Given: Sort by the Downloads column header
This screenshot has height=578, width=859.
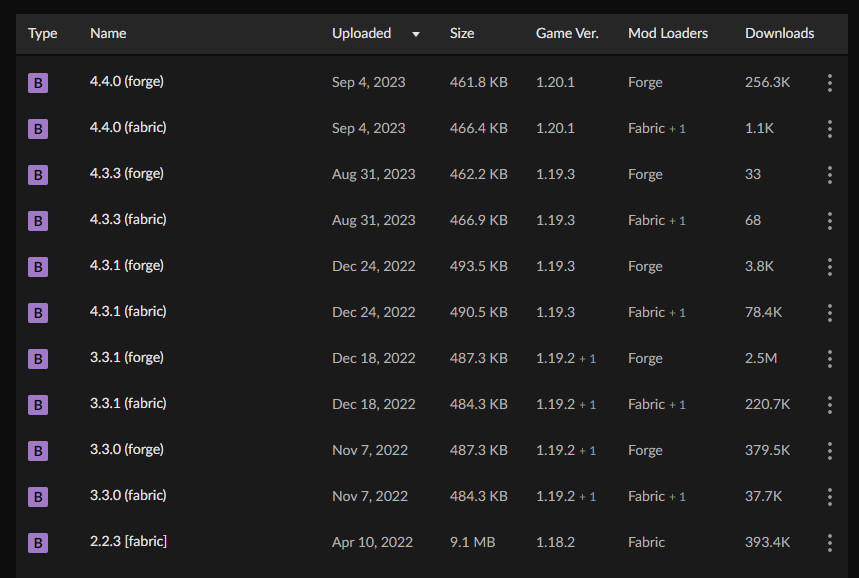Looking at the screenshot, I should click(779, 33).
